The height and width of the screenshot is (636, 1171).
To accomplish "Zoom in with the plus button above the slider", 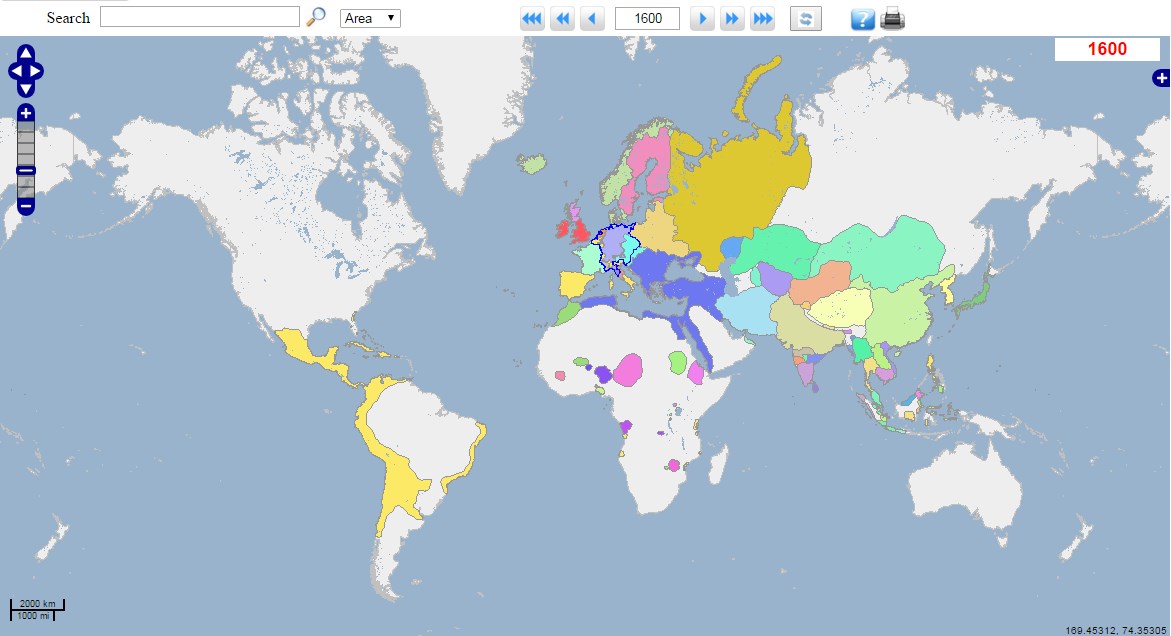I will pyautogui.click(x=26, y=113).
